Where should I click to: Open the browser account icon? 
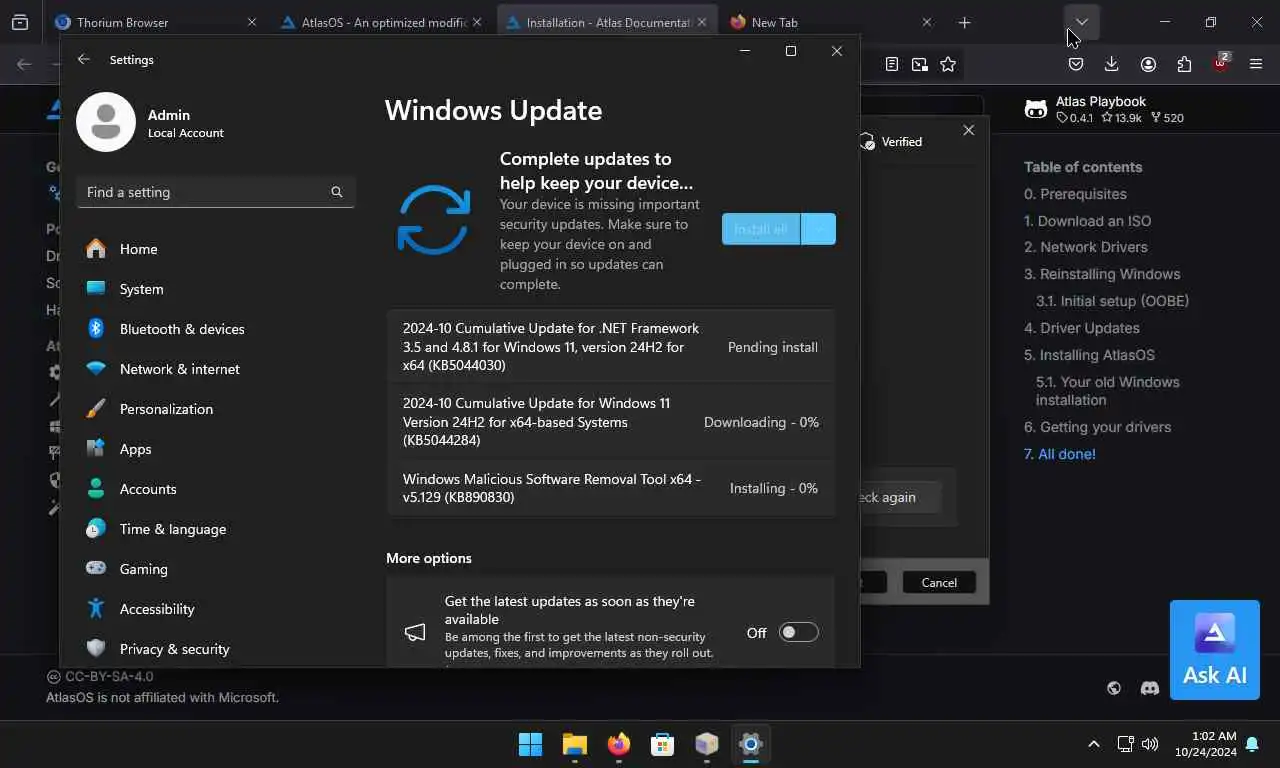(x=1148, y=64)
